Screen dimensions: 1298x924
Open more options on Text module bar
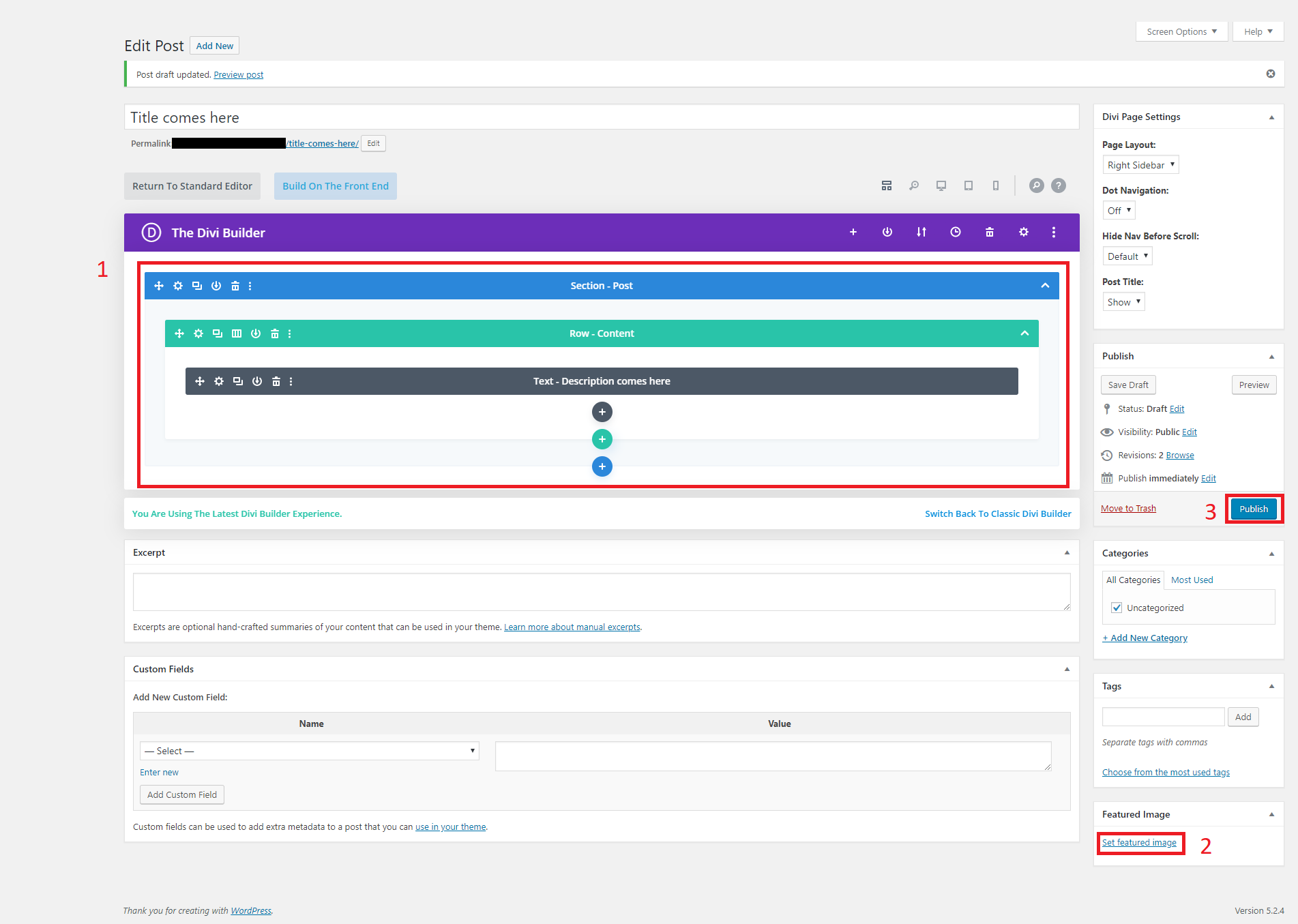click(x=291, y=381)
